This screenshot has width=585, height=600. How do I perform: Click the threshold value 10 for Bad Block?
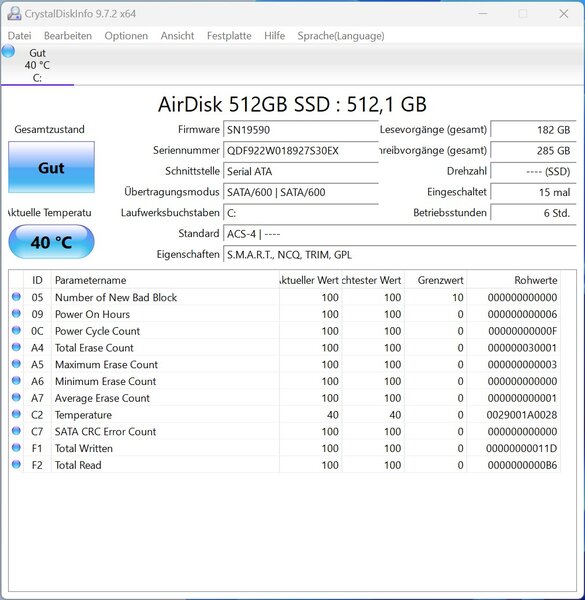458,297
